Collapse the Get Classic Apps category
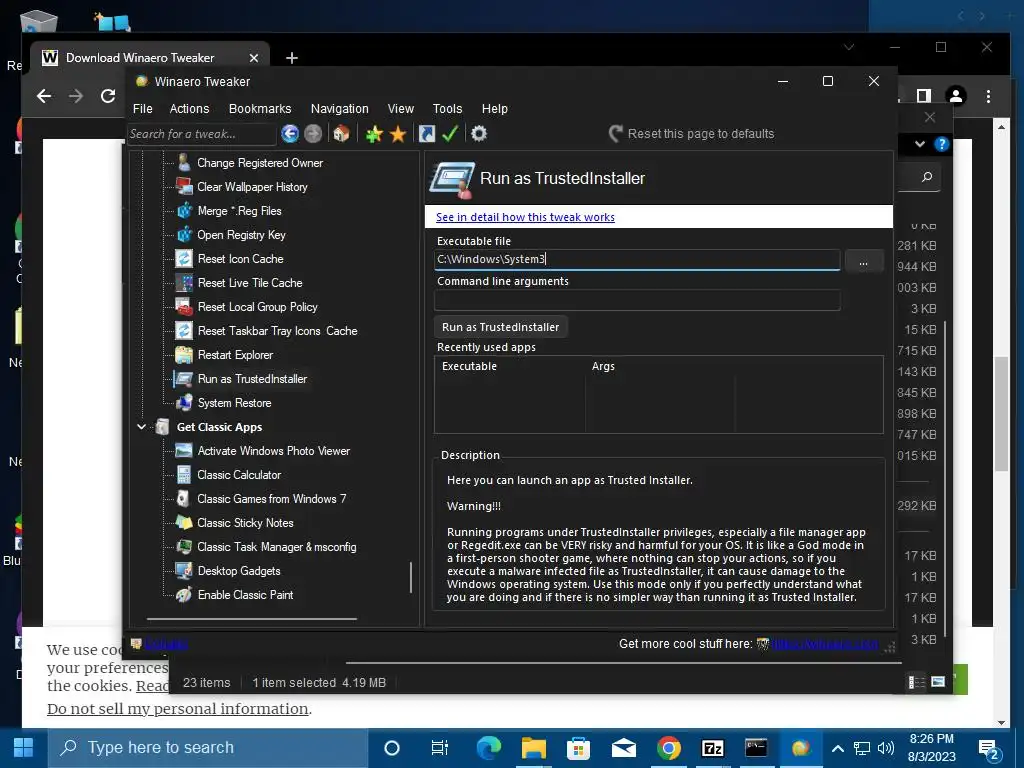Viewport: 1024px width, 768px height. pos(141,427)
